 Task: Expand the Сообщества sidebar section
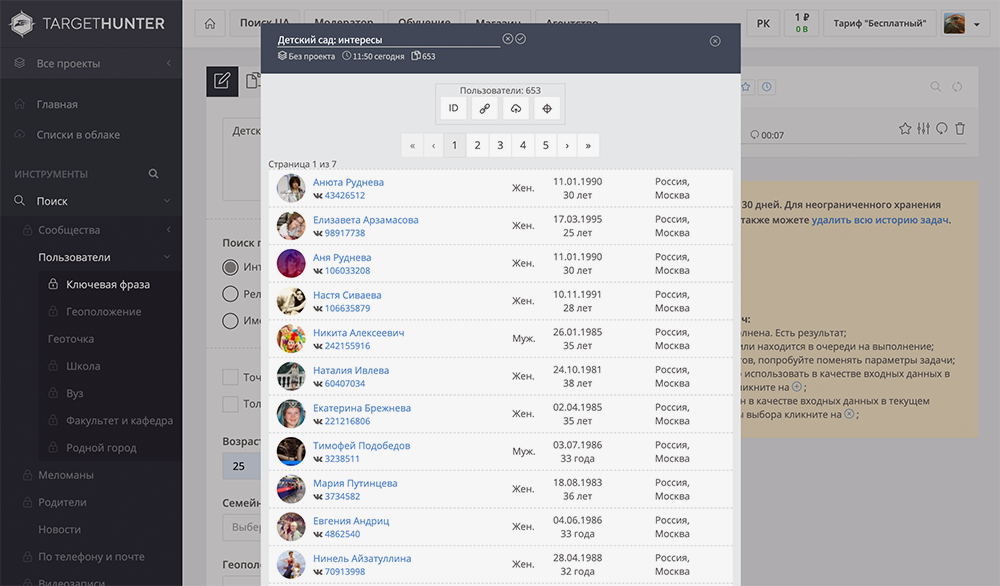[167, 230]
